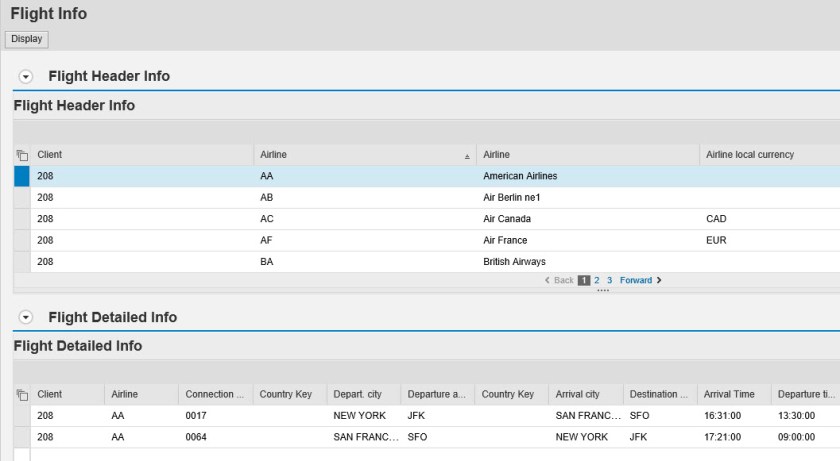
Task: Click Connection column header in detail table
Action: point(215,395)
